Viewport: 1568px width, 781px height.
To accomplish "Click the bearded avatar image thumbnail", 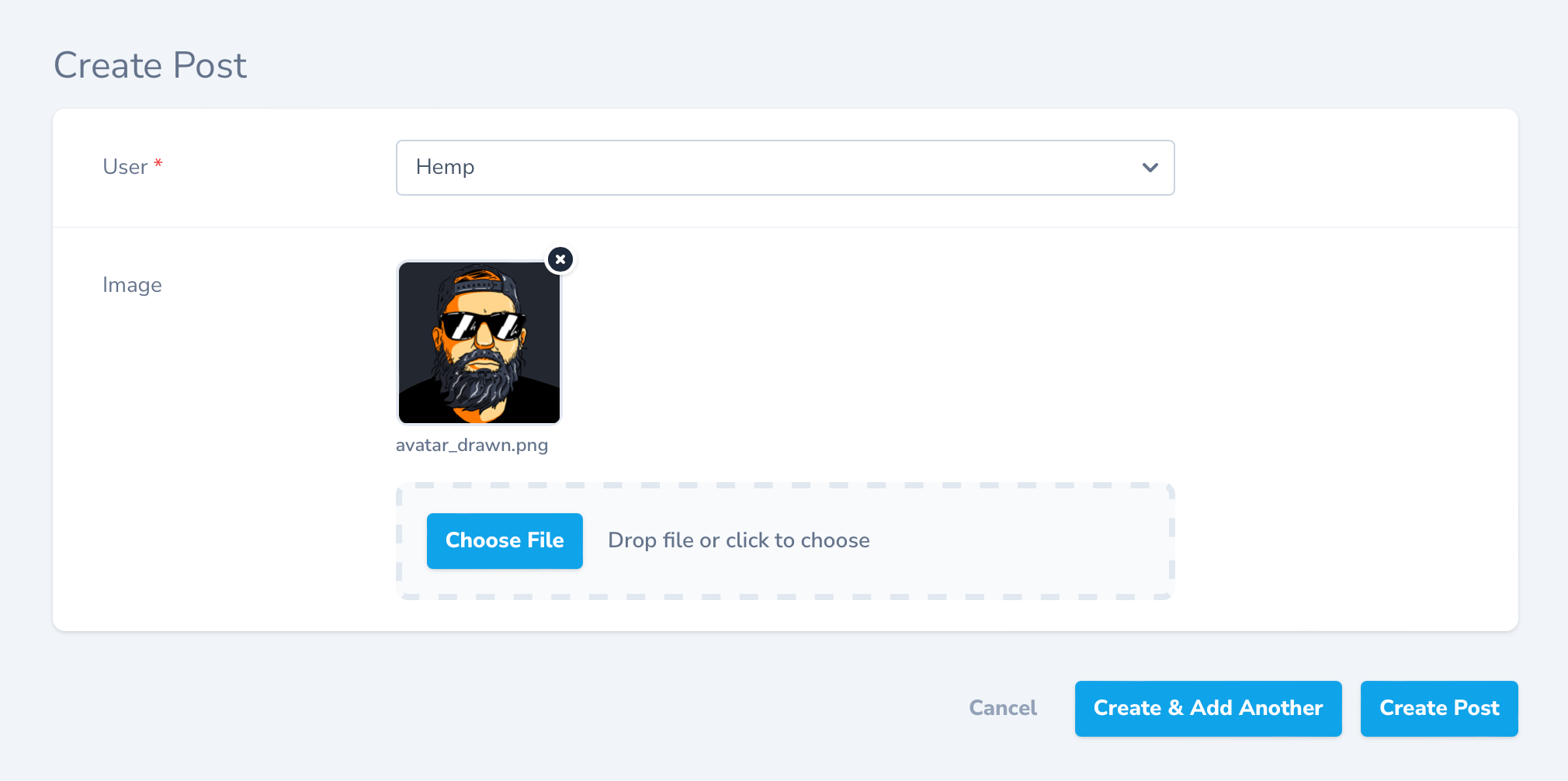I will point(479,342).
